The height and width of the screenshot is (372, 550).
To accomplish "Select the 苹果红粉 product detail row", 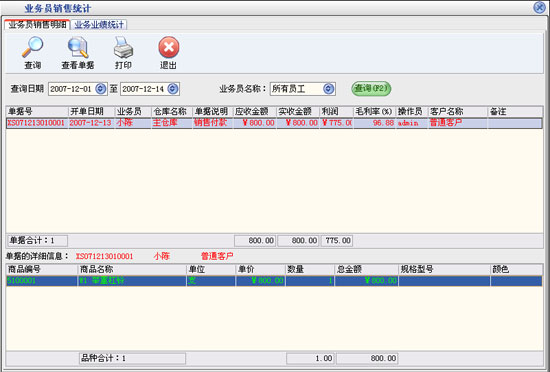I will point(274,281).
